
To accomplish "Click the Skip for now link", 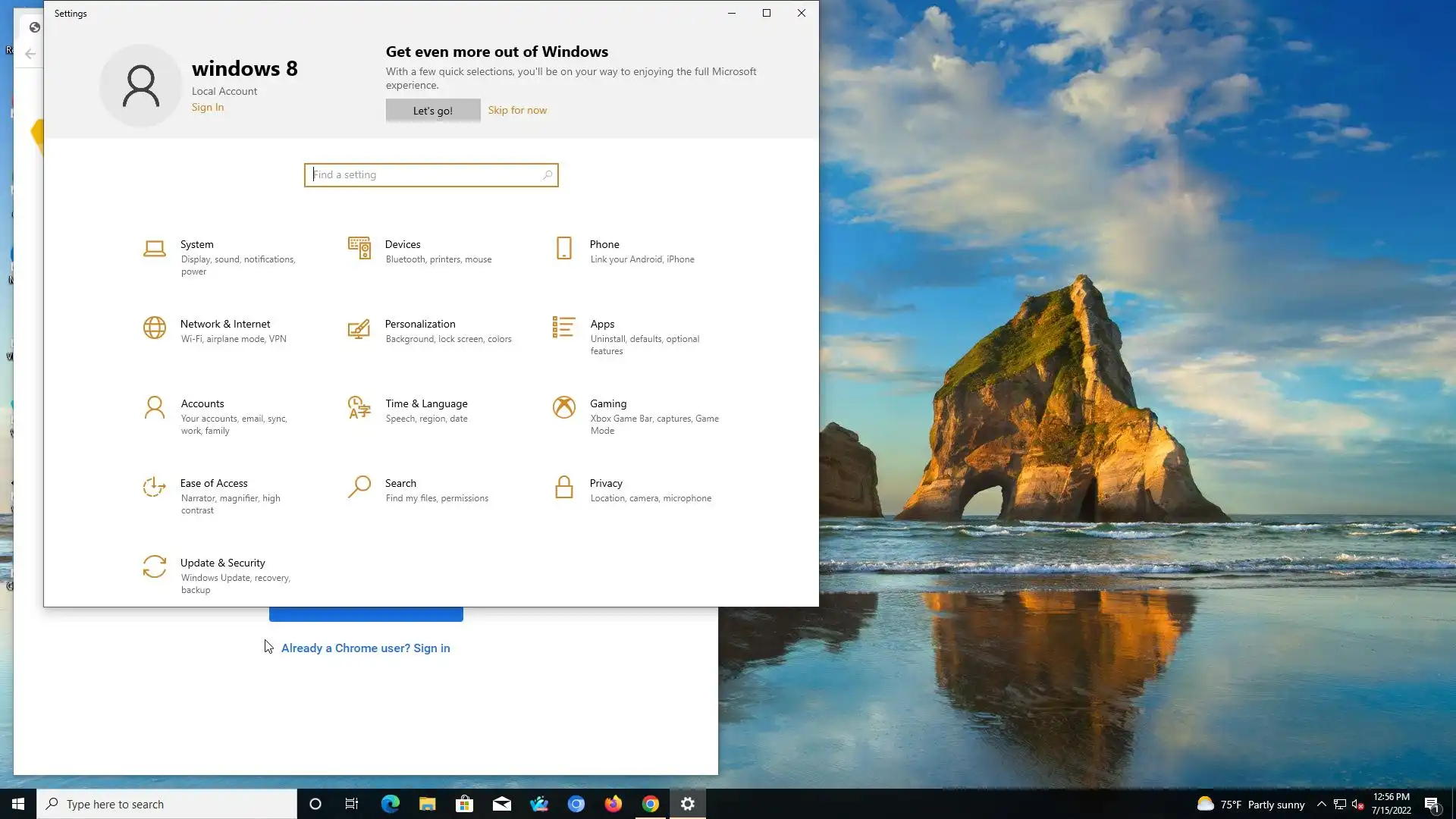I will tap(517, 110).
